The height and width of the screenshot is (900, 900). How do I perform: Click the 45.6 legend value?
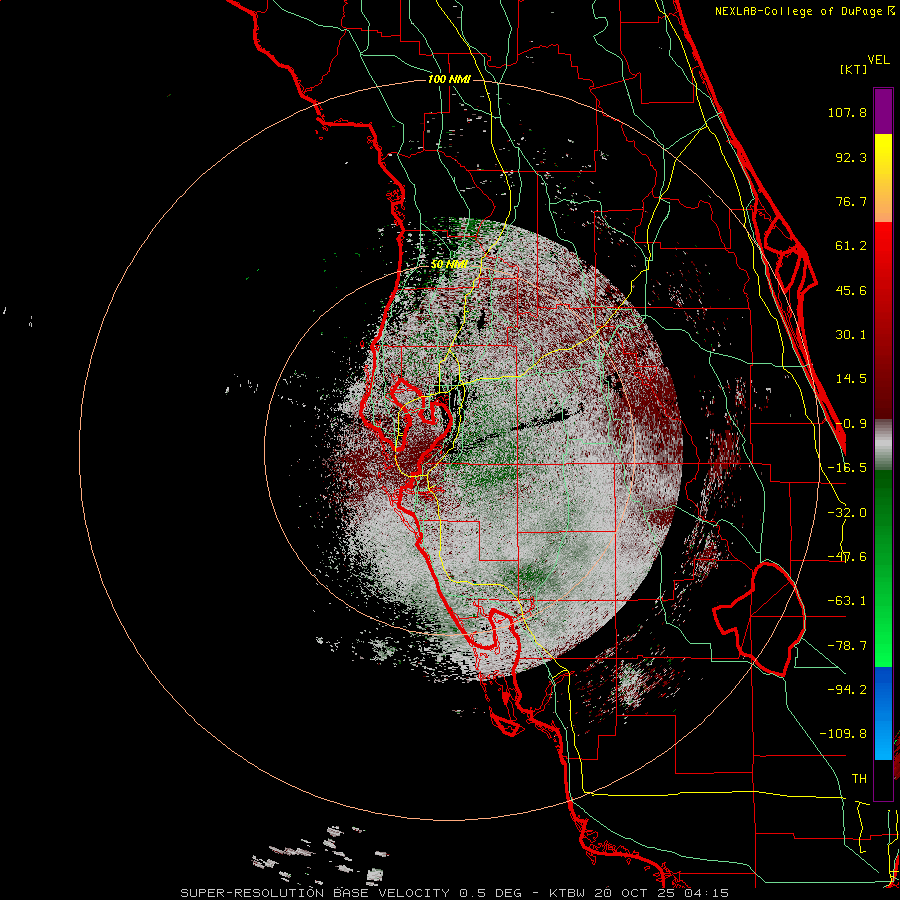coord(851,290)
